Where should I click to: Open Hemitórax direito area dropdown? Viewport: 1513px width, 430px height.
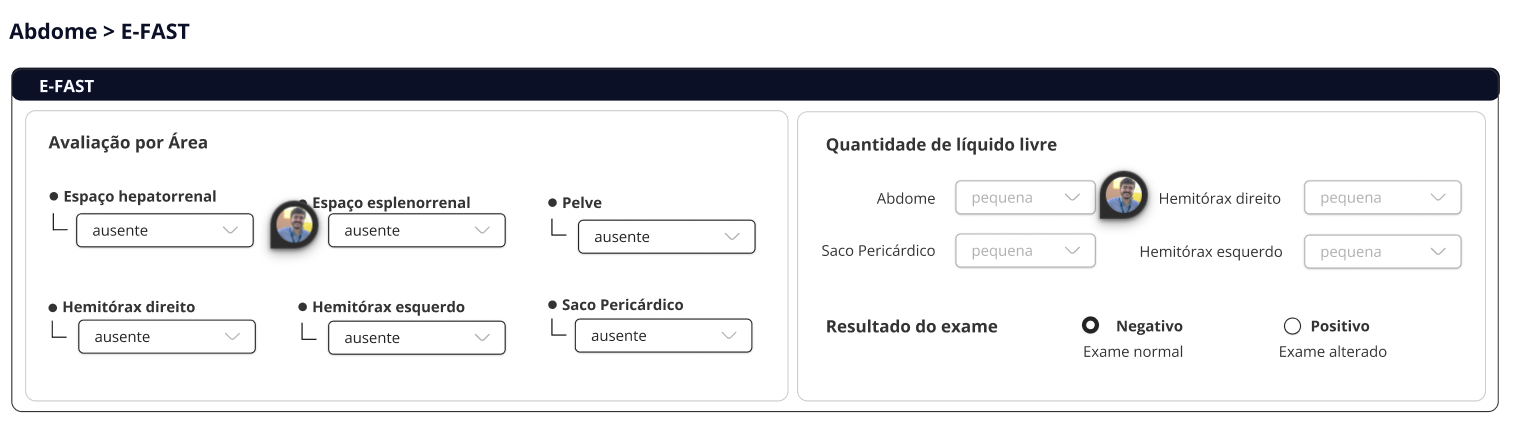click(167, 337)
